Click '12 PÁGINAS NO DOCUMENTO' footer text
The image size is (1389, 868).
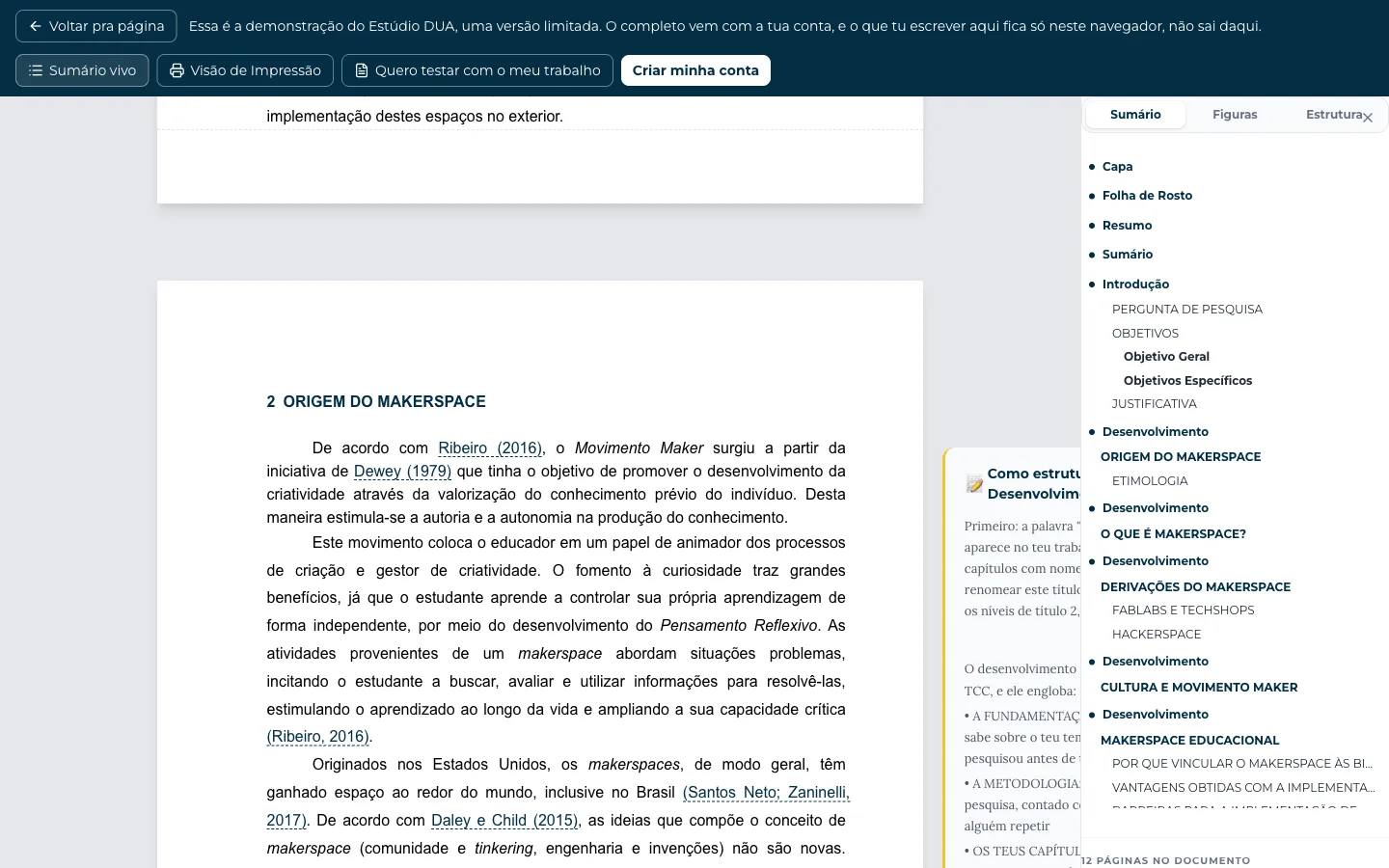[1165, 860]
